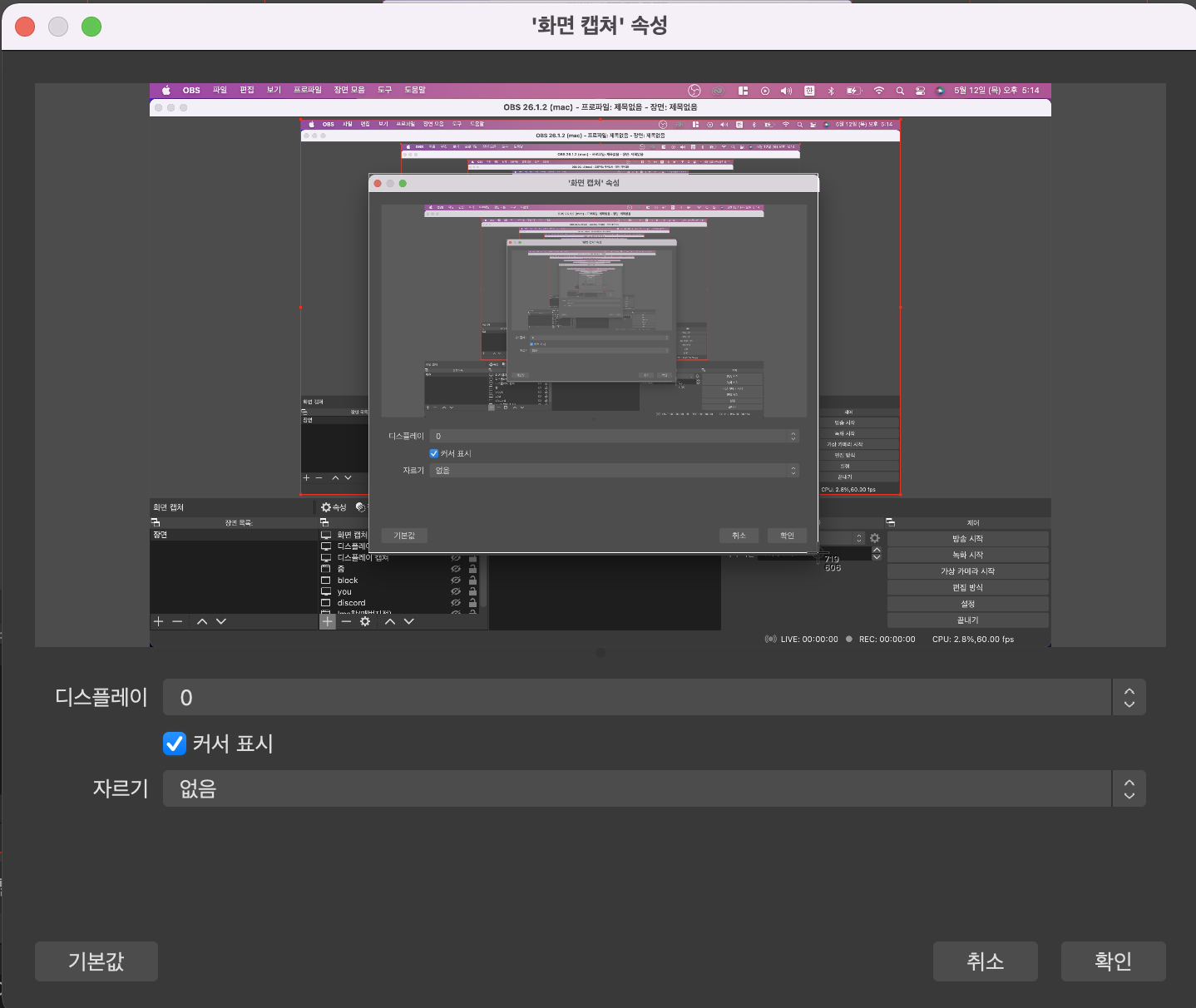
Task: Open the 보기 menu in the preview's outermost menu bar
Action: [274, 90]
